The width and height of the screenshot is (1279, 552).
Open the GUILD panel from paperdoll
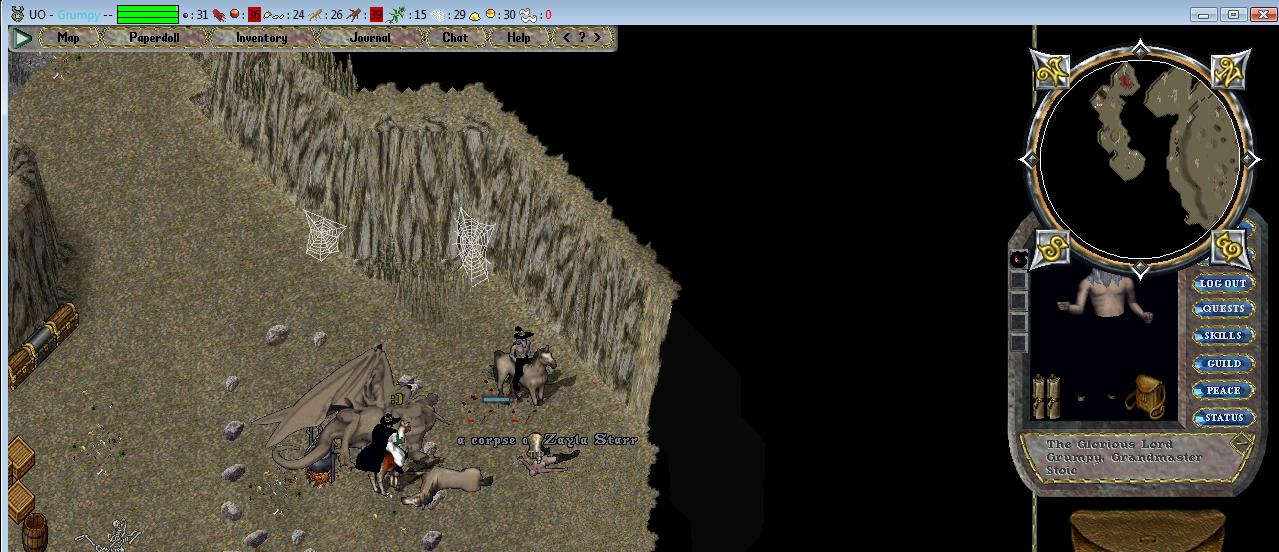(x=1222, y=364)
